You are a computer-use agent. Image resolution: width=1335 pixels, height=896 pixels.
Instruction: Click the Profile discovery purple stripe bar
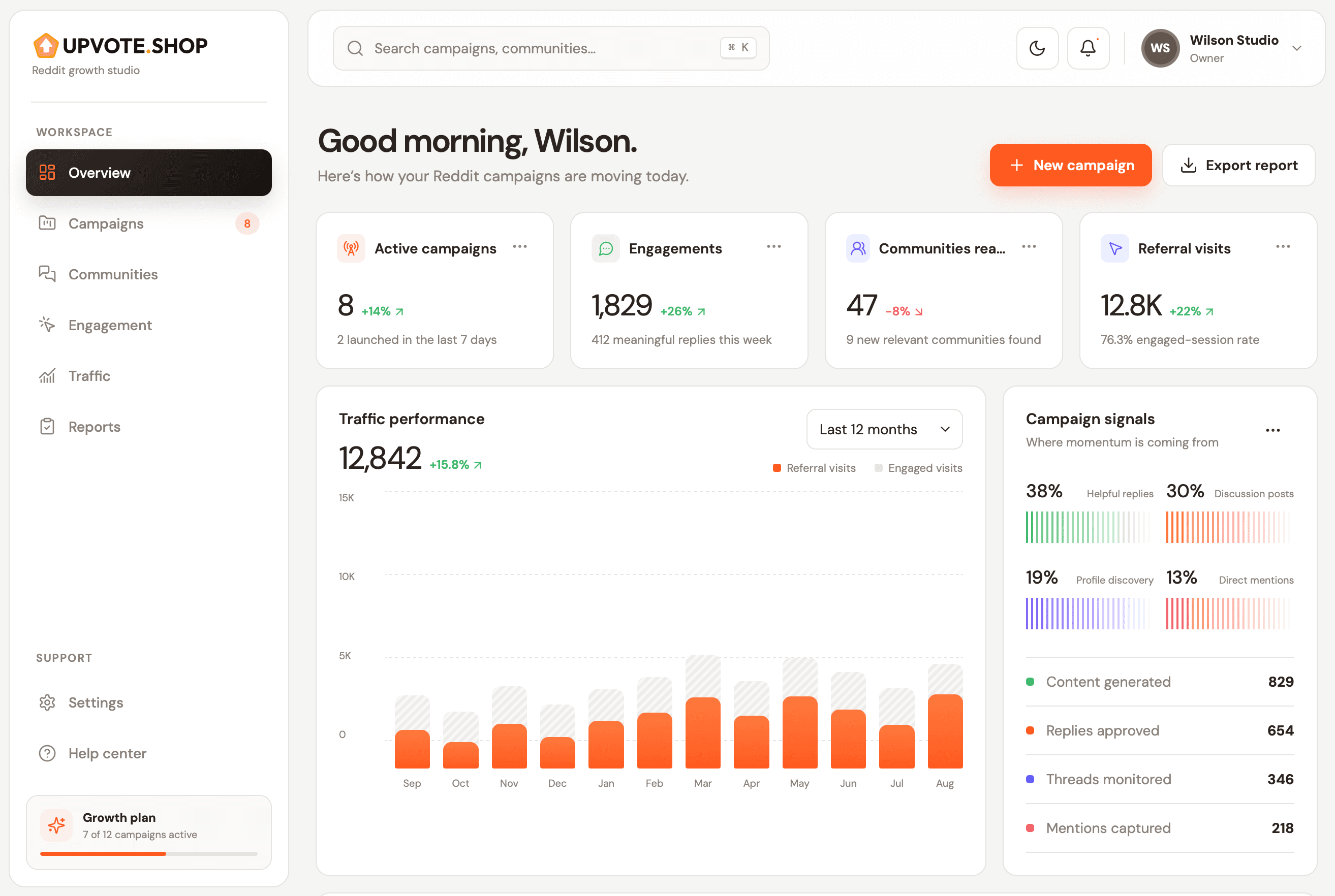[x=1089, y=613]
